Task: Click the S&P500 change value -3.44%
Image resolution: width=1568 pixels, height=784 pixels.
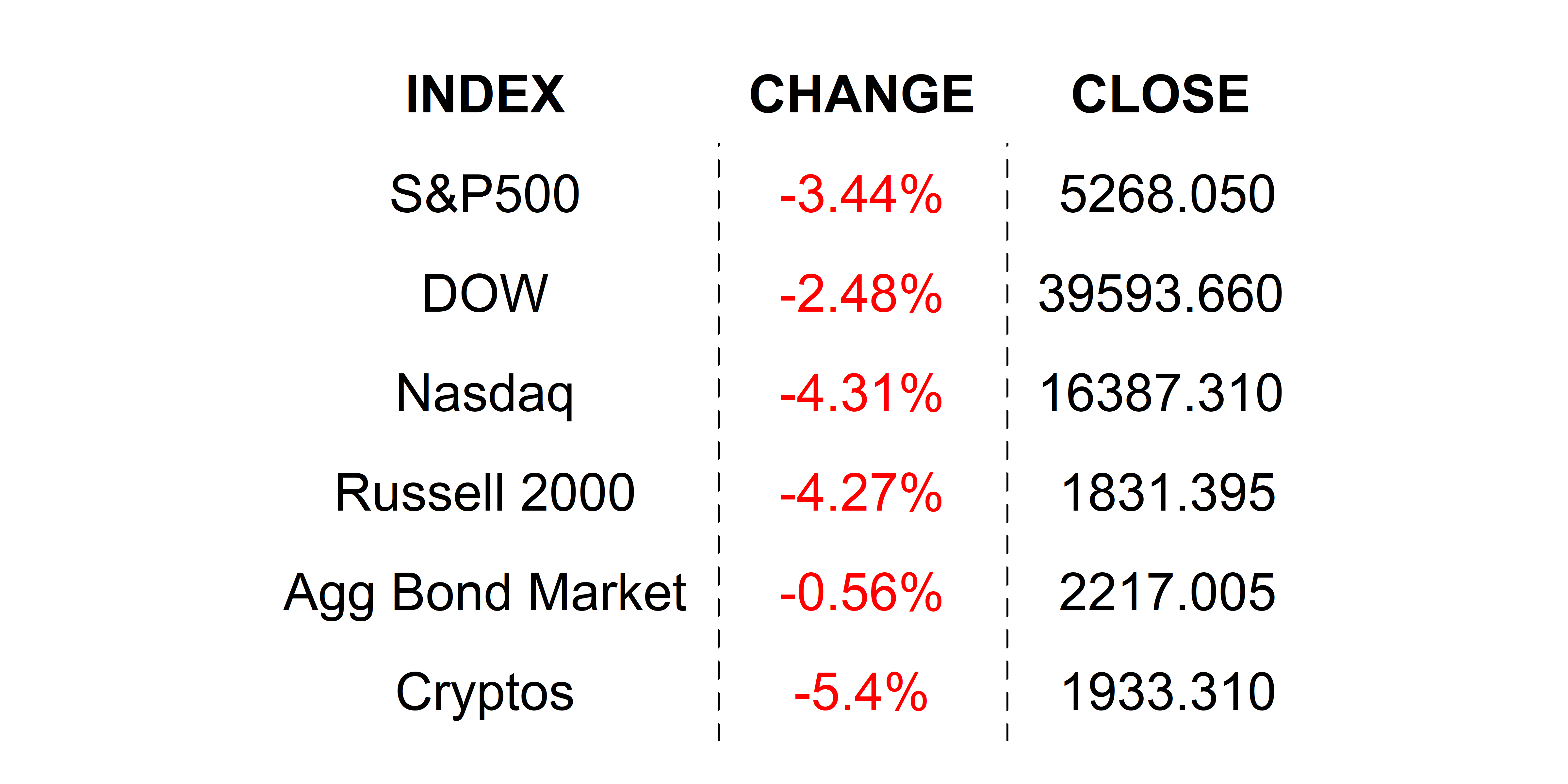Action: tap(861, 195)
